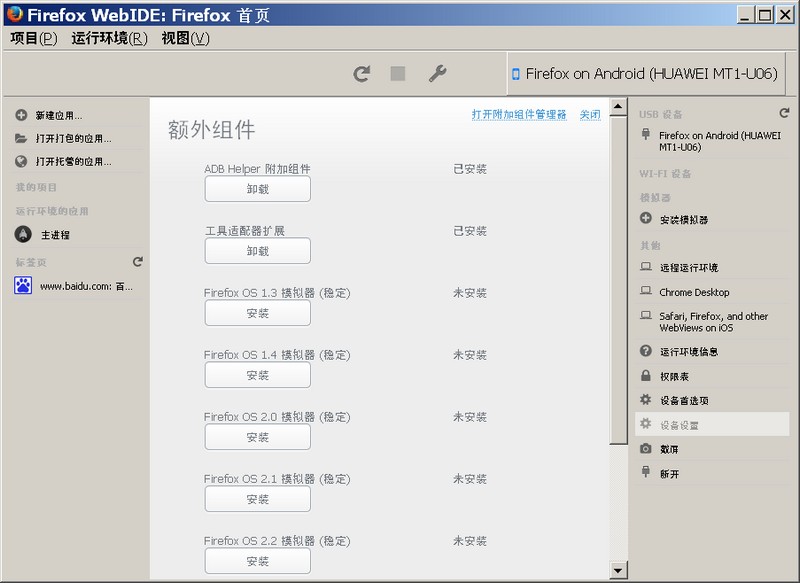This screenshot has height=583, width=800.
Task: Click the plus icon for 新建应用
Action: (21, 115)
